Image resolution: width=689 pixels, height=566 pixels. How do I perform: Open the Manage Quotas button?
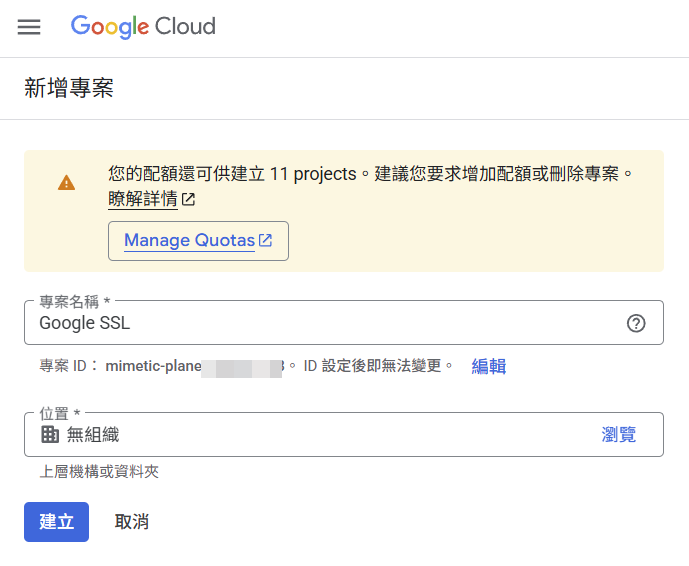198,241
